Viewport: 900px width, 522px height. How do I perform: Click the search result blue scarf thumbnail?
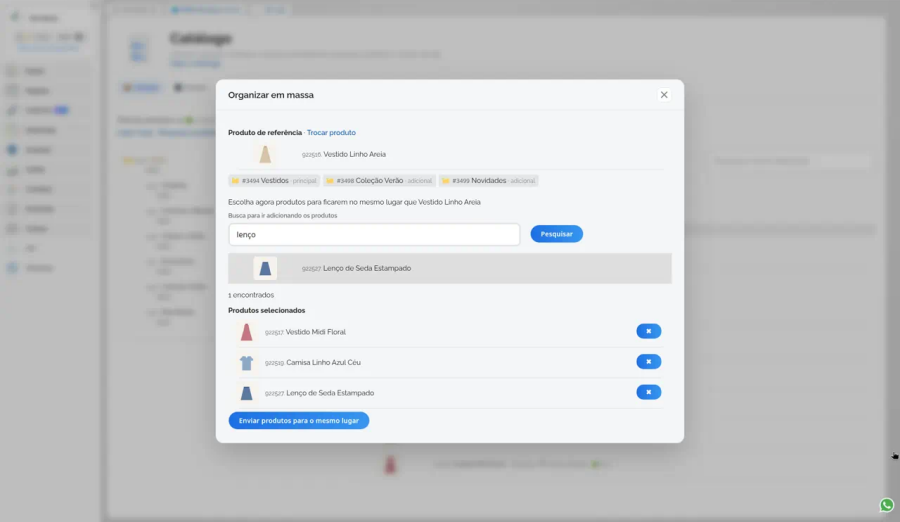pyautogui.click(x=265, y=268)
